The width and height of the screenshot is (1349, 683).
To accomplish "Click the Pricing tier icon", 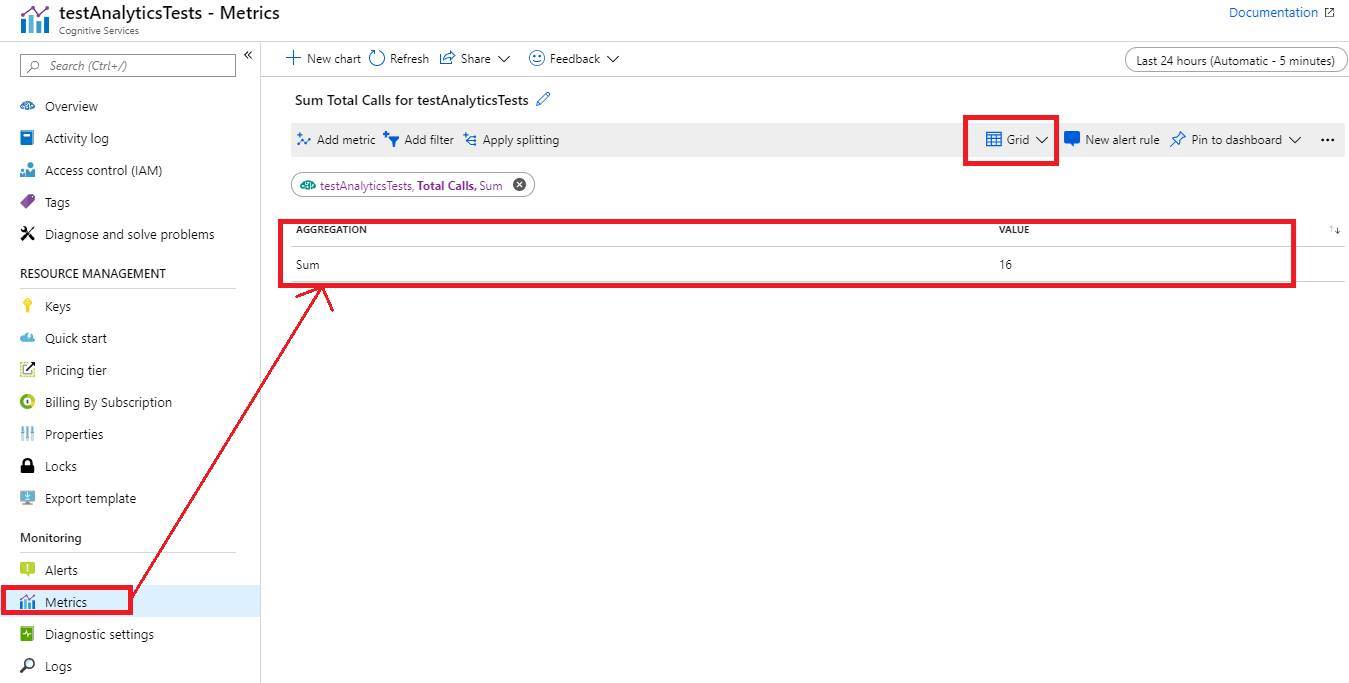I will point(27,370).
